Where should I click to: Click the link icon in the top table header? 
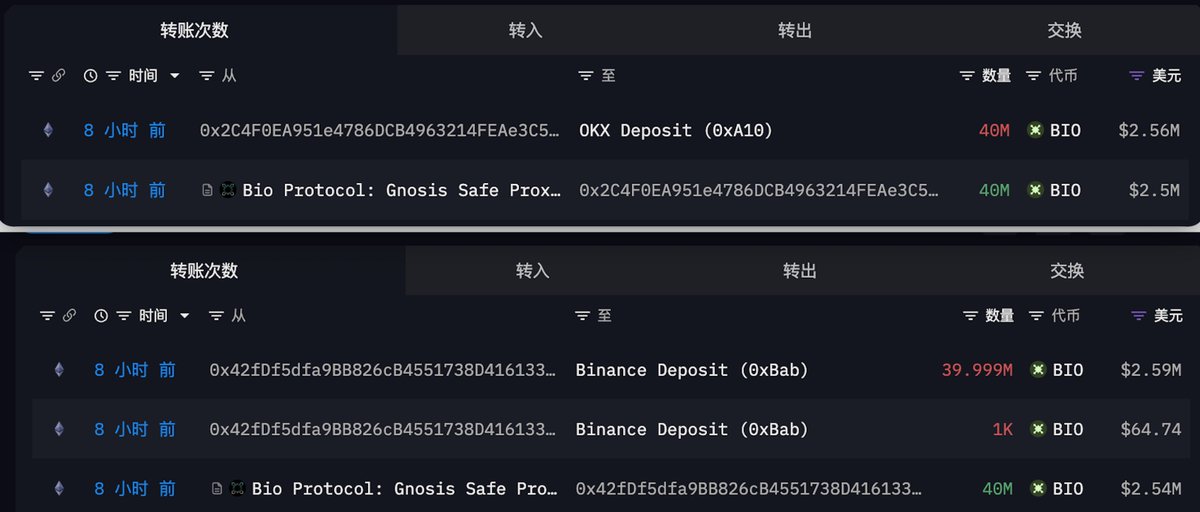(x=59, y=76)
